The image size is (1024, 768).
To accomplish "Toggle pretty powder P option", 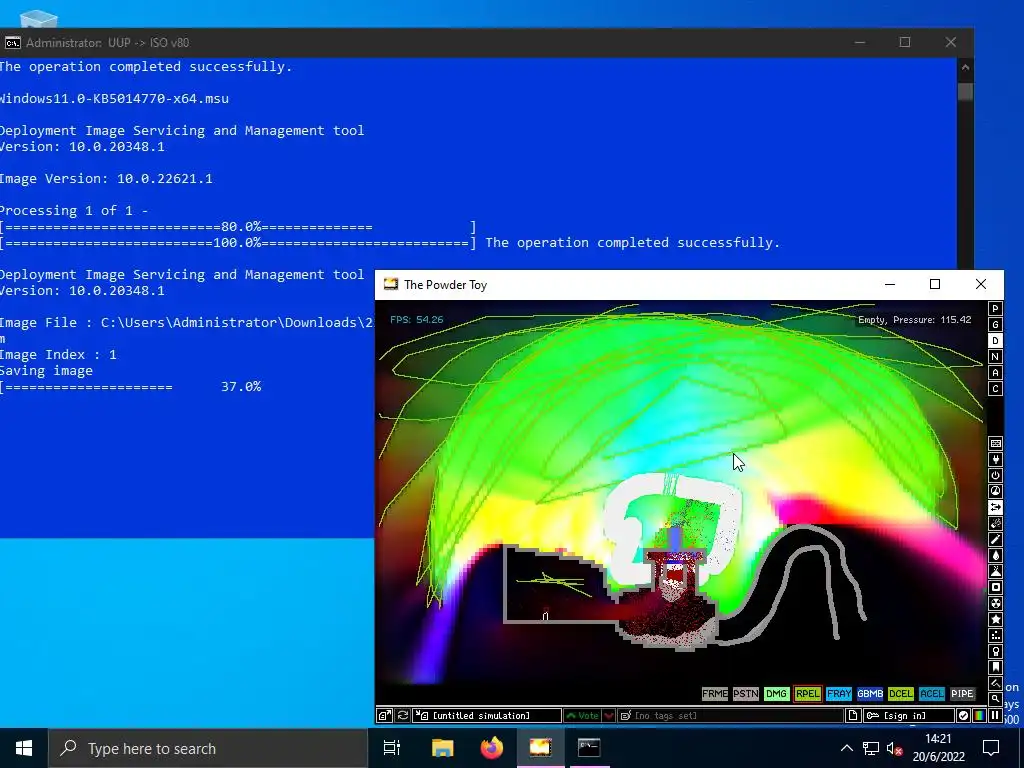I will [x=995, y=308].
